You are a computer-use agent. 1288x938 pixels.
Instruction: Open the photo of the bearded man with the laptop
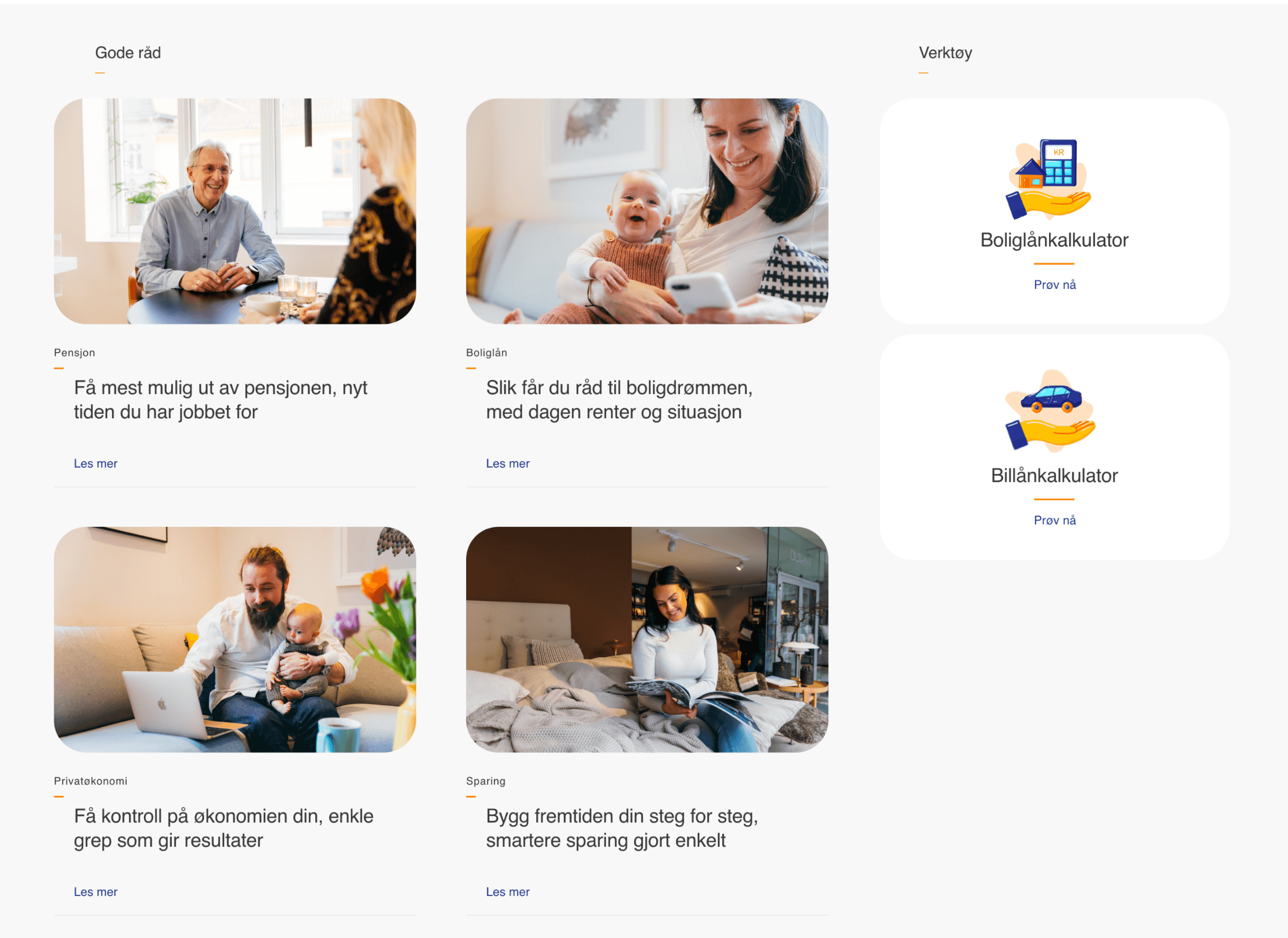tap(235, 639)
